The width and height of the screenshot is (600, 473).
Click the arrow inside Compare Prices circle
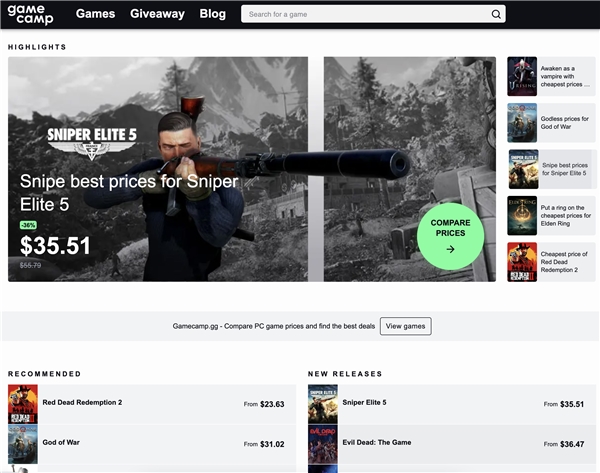(x=450, y=250)
